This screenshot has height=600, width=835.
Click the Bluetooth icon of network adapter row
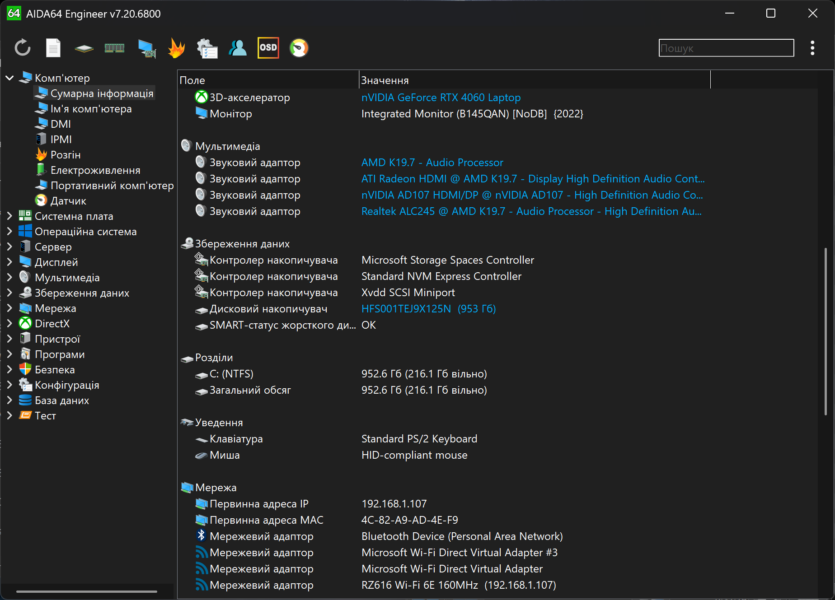click(x=201, y=536)
